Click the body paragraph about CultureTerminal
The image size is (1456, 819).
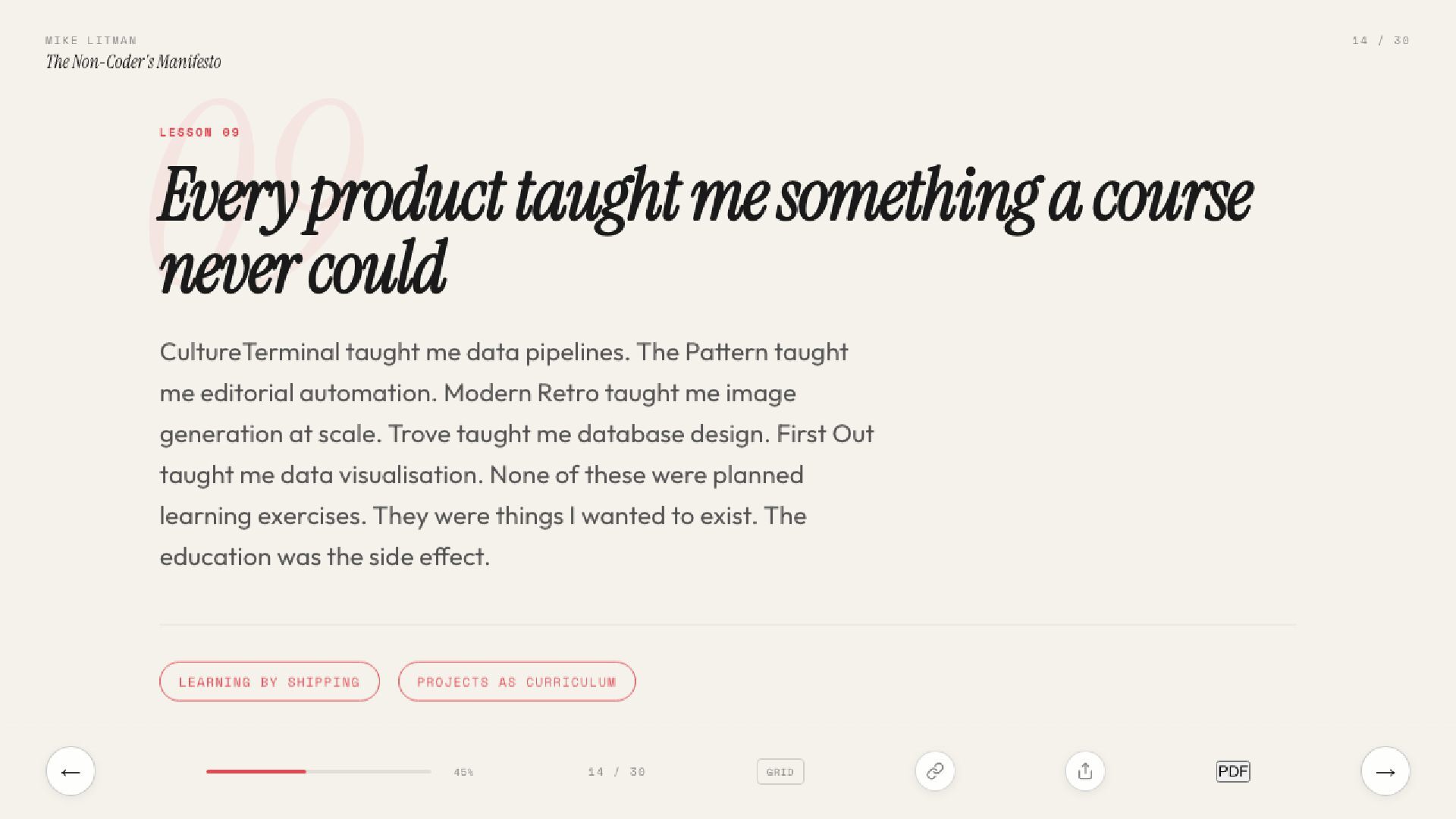click(516, 454)
